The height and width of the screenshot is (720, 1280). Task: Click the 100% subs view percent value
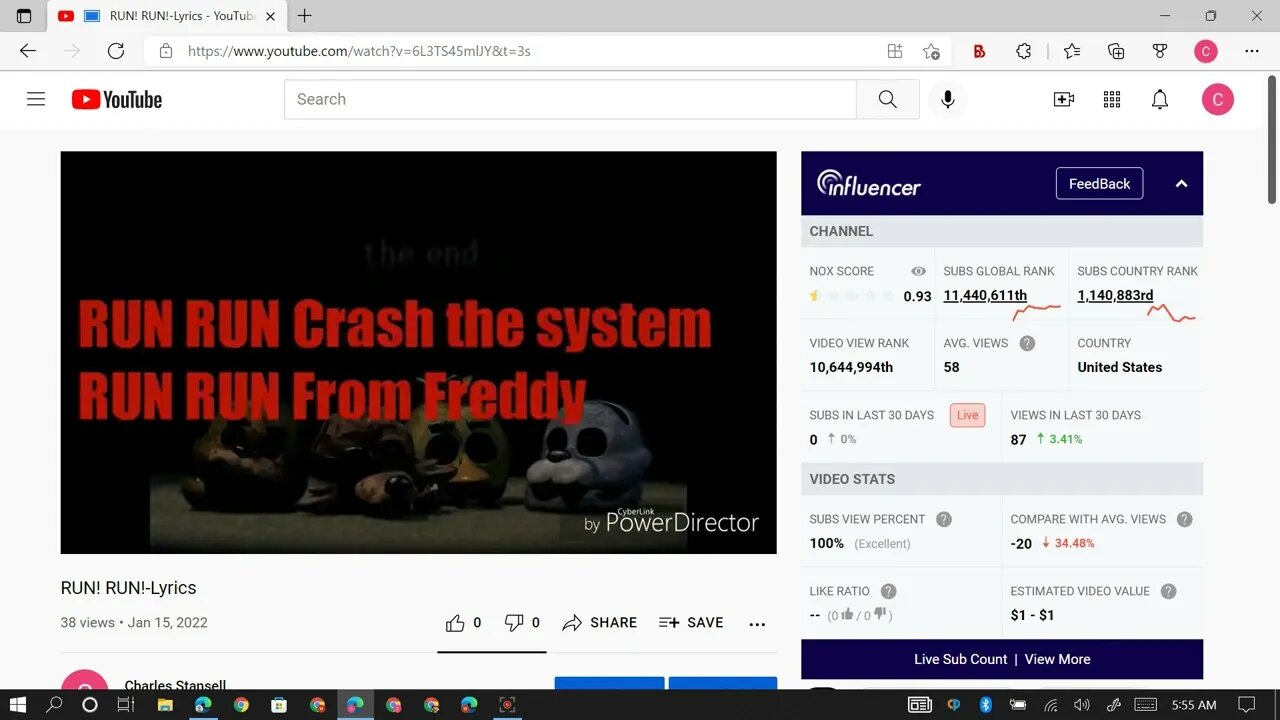[x=826, y=543]
